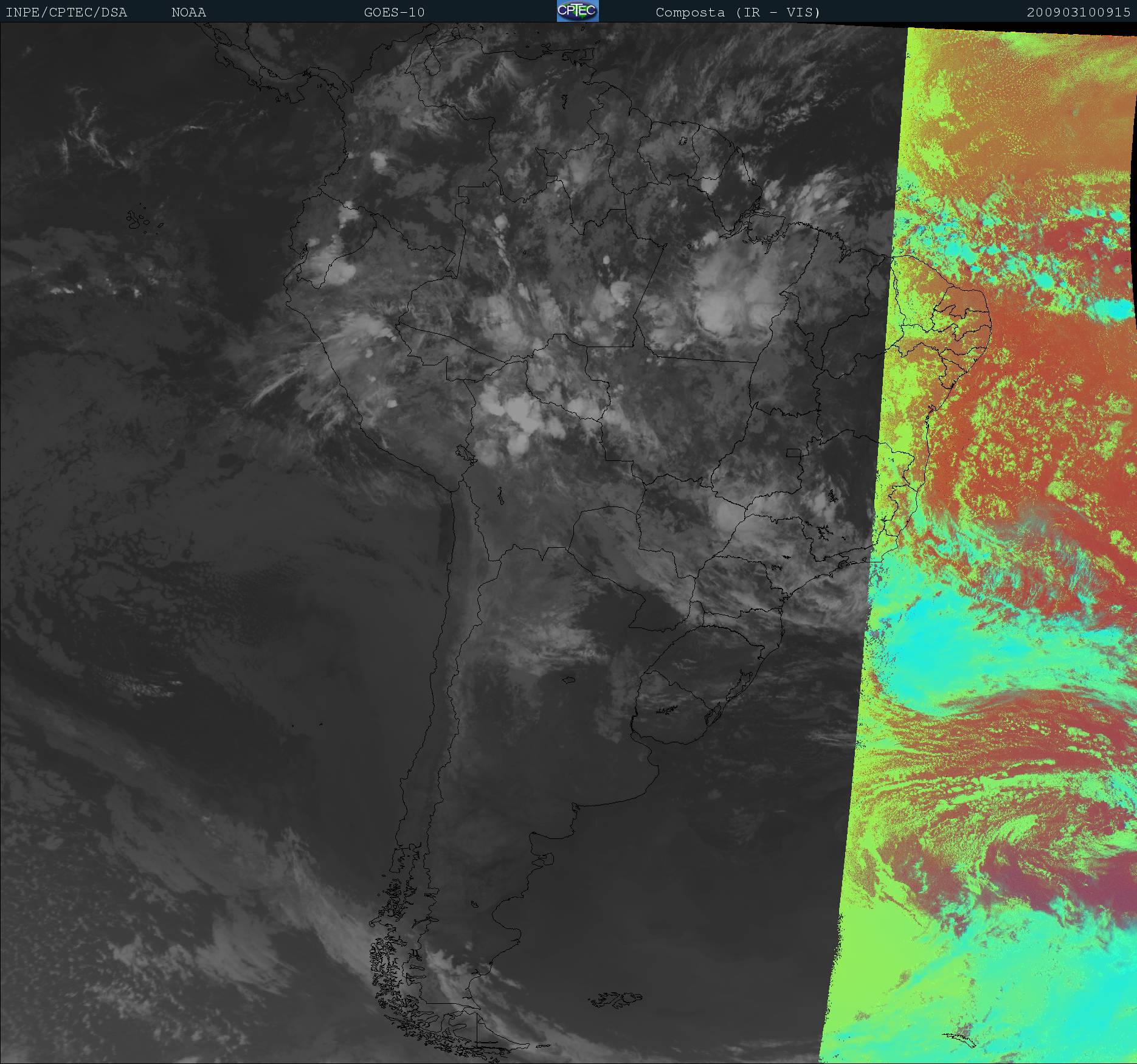This screenshot has width=1137, height=1064.
Task: Click the CPTEC logo in the header
Action: pos(578,11)
